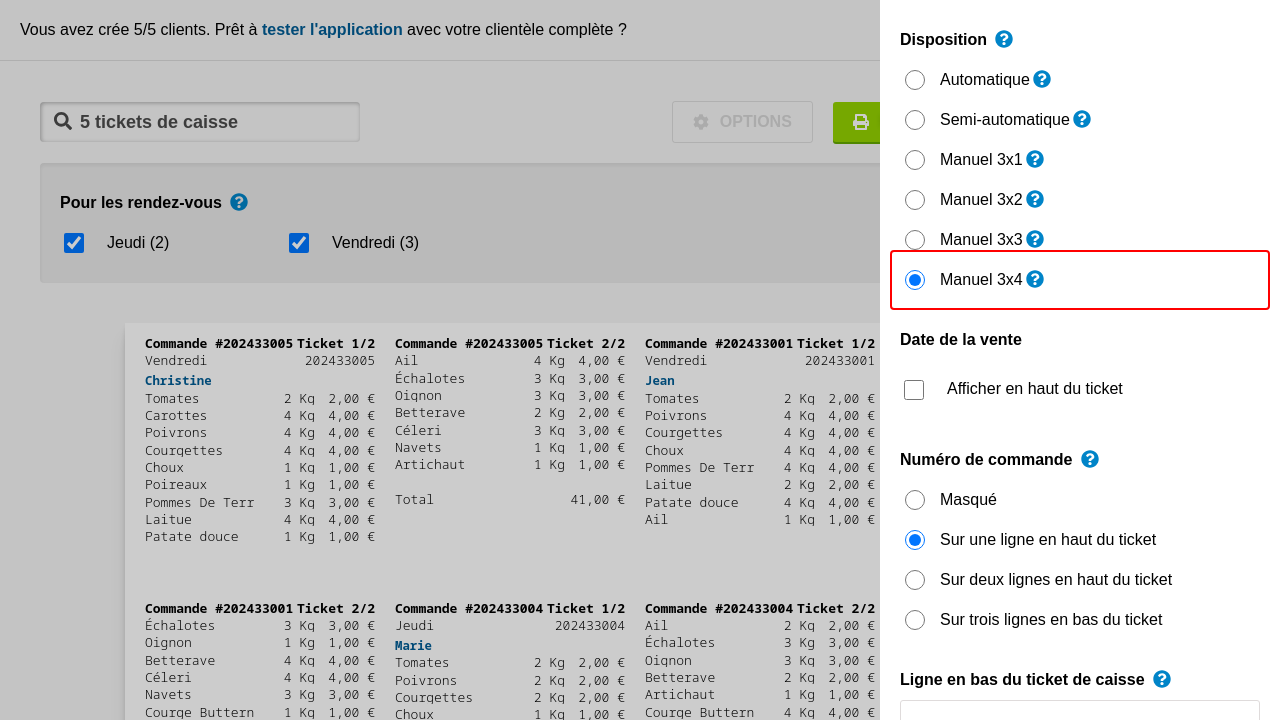This screenshot has height=720, width=1280.
Task: Select Sur trois lignes en bas du ticket
Action: pyautogui.click(x=915, y=620)
